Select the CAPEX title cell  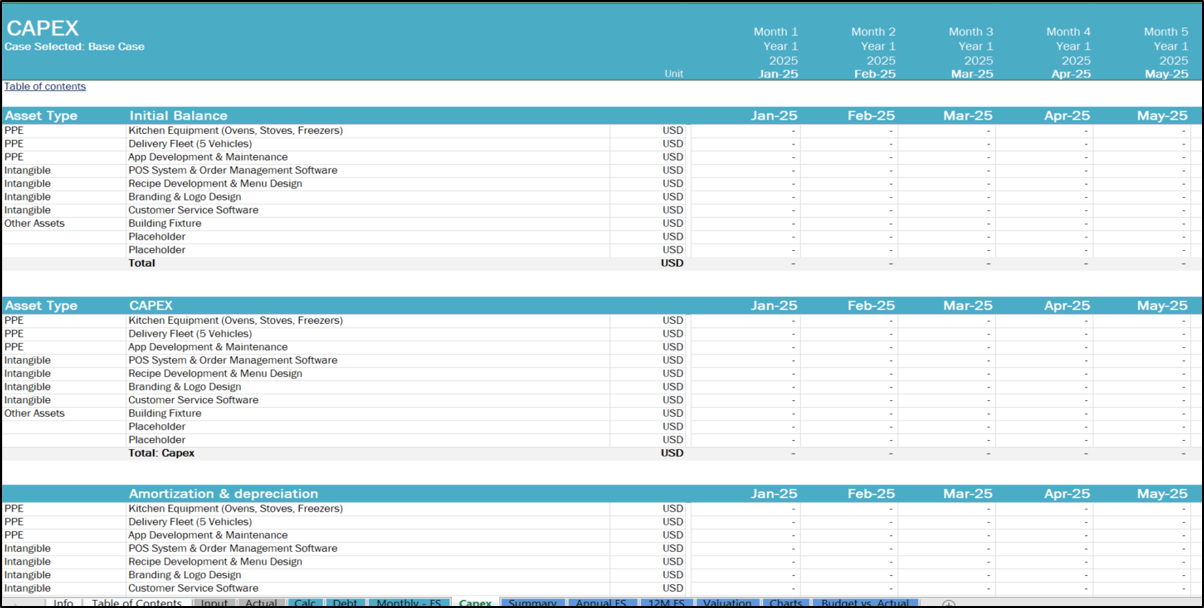pos(43,28)
